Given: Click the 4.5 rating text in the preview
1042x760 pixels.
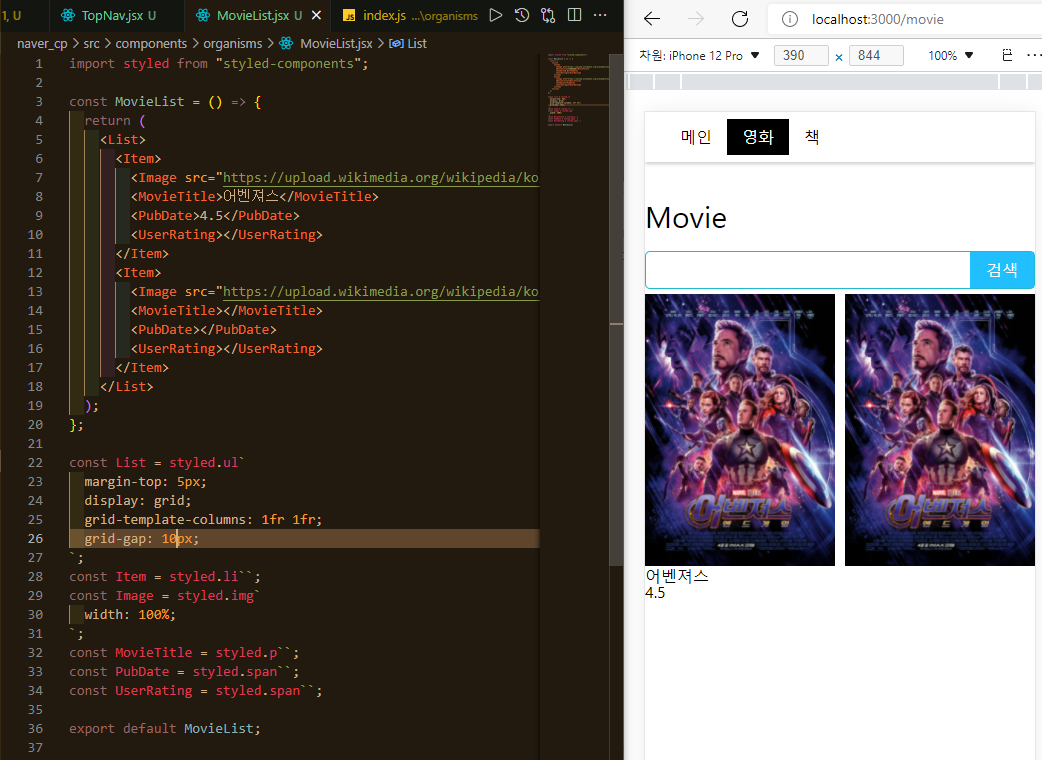Looking at the screenshot, I should pyautogui.click(x=655, y=593).
